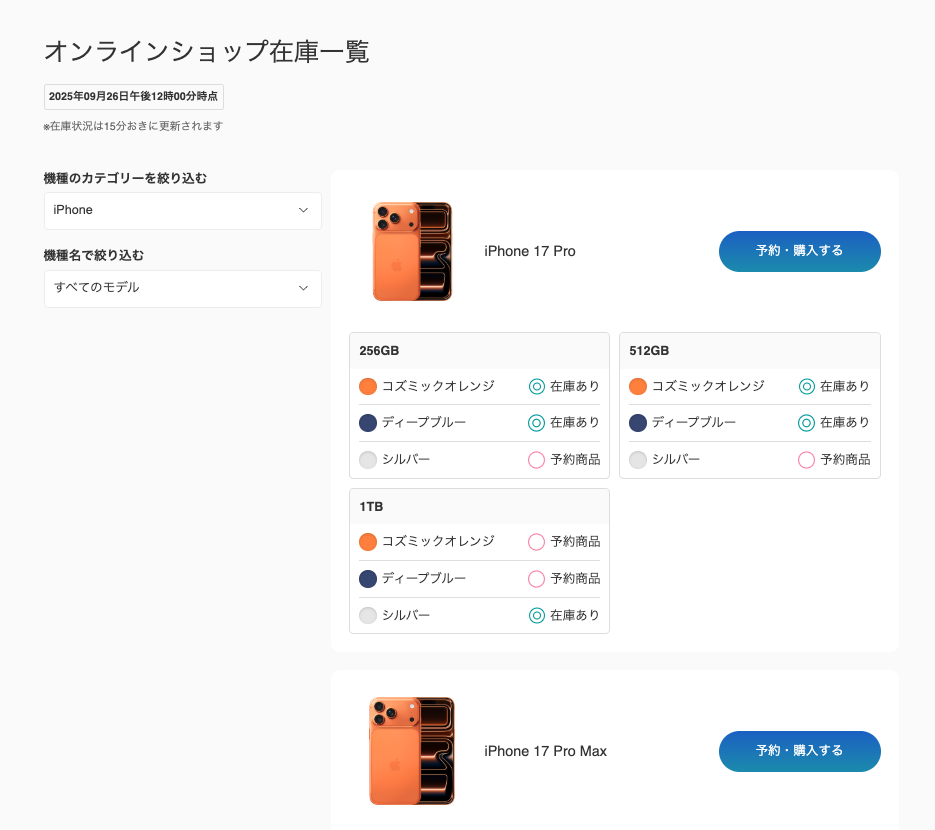Click ディープブルー text in the 512GB box
This screenshot has width=935, height=830.
click(694, 423)
